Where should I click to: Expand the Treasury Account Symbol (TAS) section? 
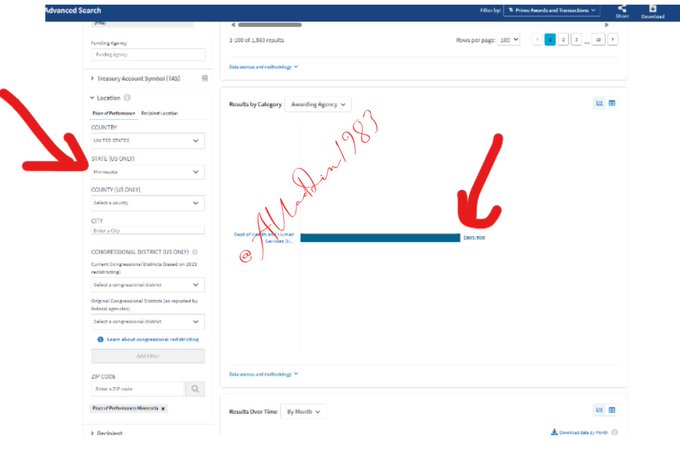point(145,77)
